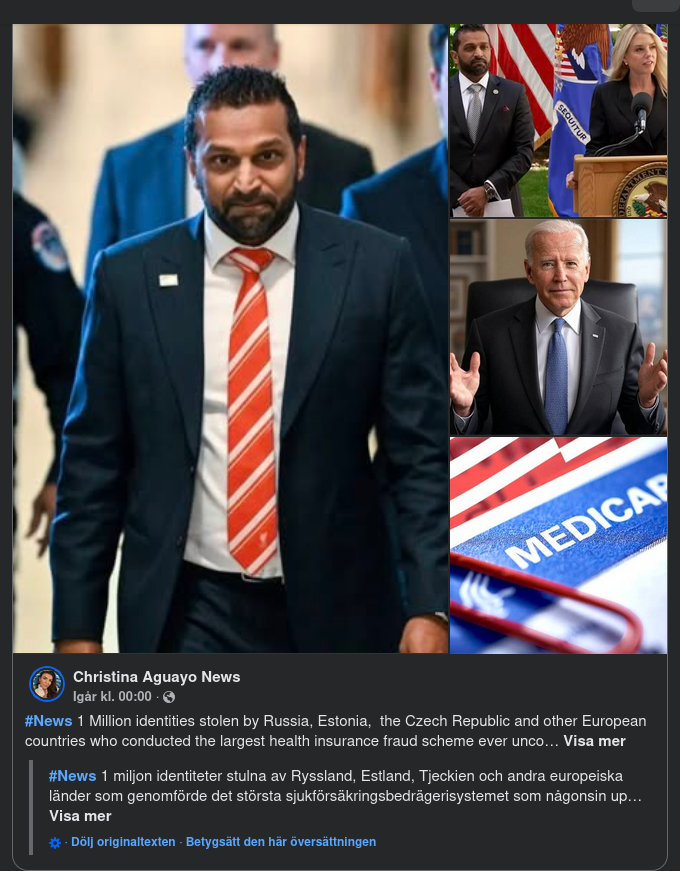The height and width of the screenshot is (871, 680).
Task: Open the Medicare card photo
Action: click(x=558, y=545)
